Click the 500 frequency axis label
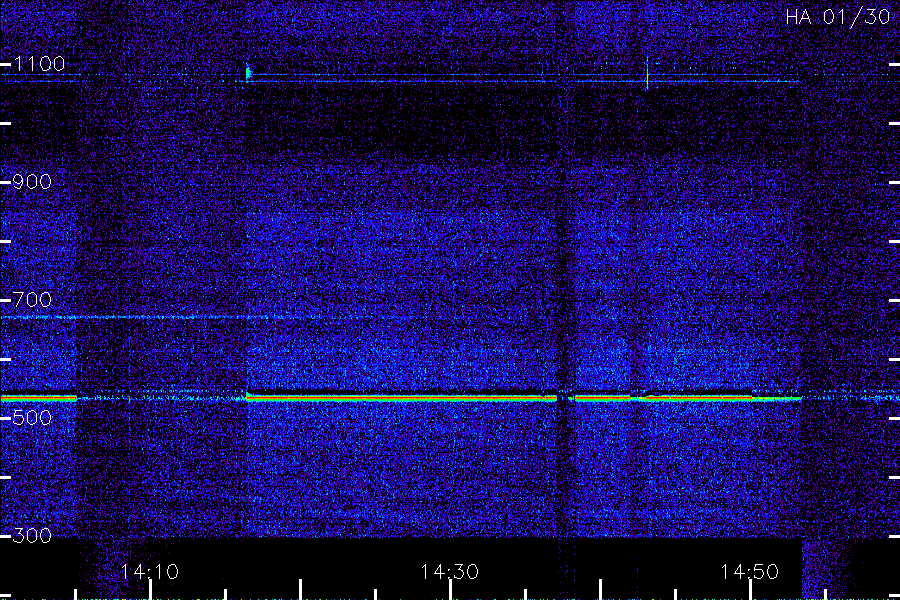The width and height of the screenshot is (900, 600). pos(32,417)
